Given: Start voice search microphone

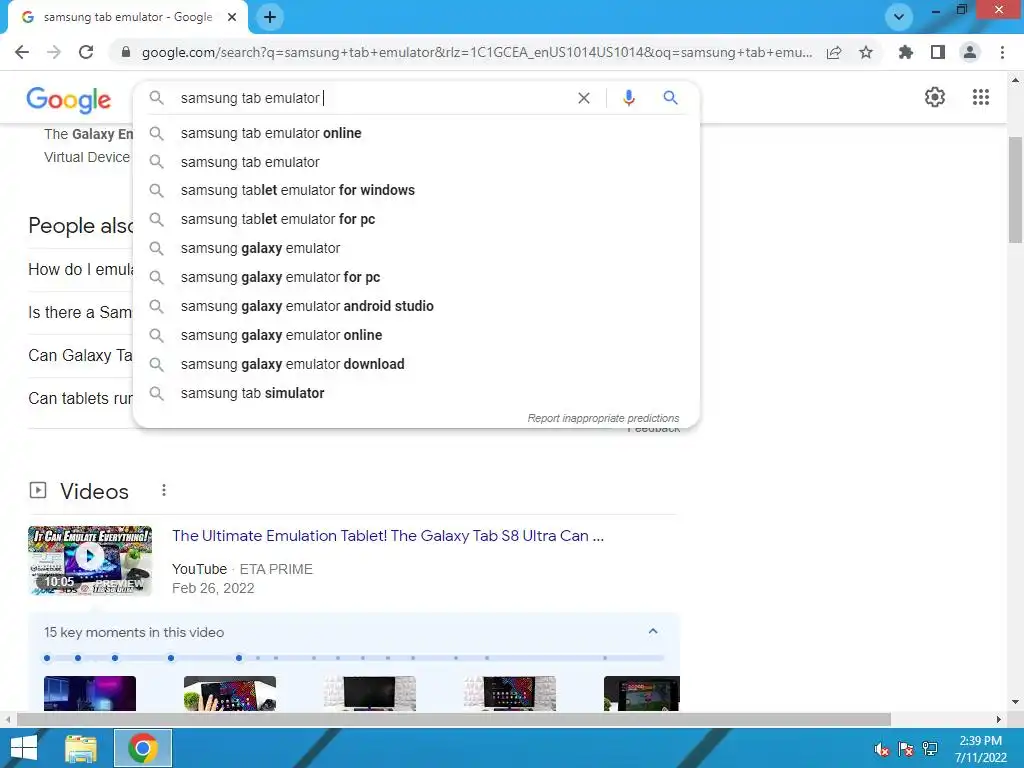Looking at the screenshot, I should (628, 98).
